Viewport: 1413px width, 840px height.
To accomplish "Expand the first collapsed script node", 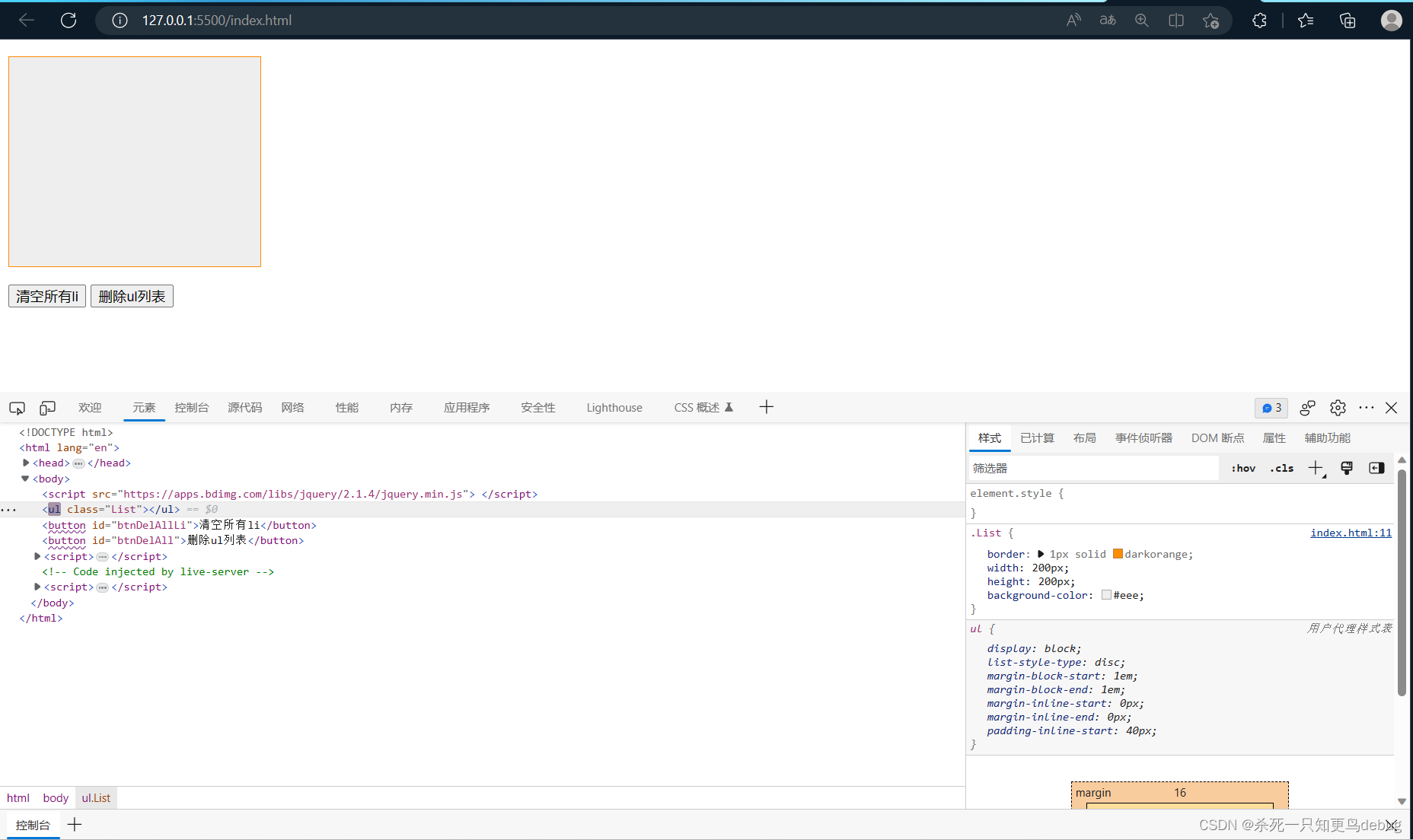I will [37, 556].
